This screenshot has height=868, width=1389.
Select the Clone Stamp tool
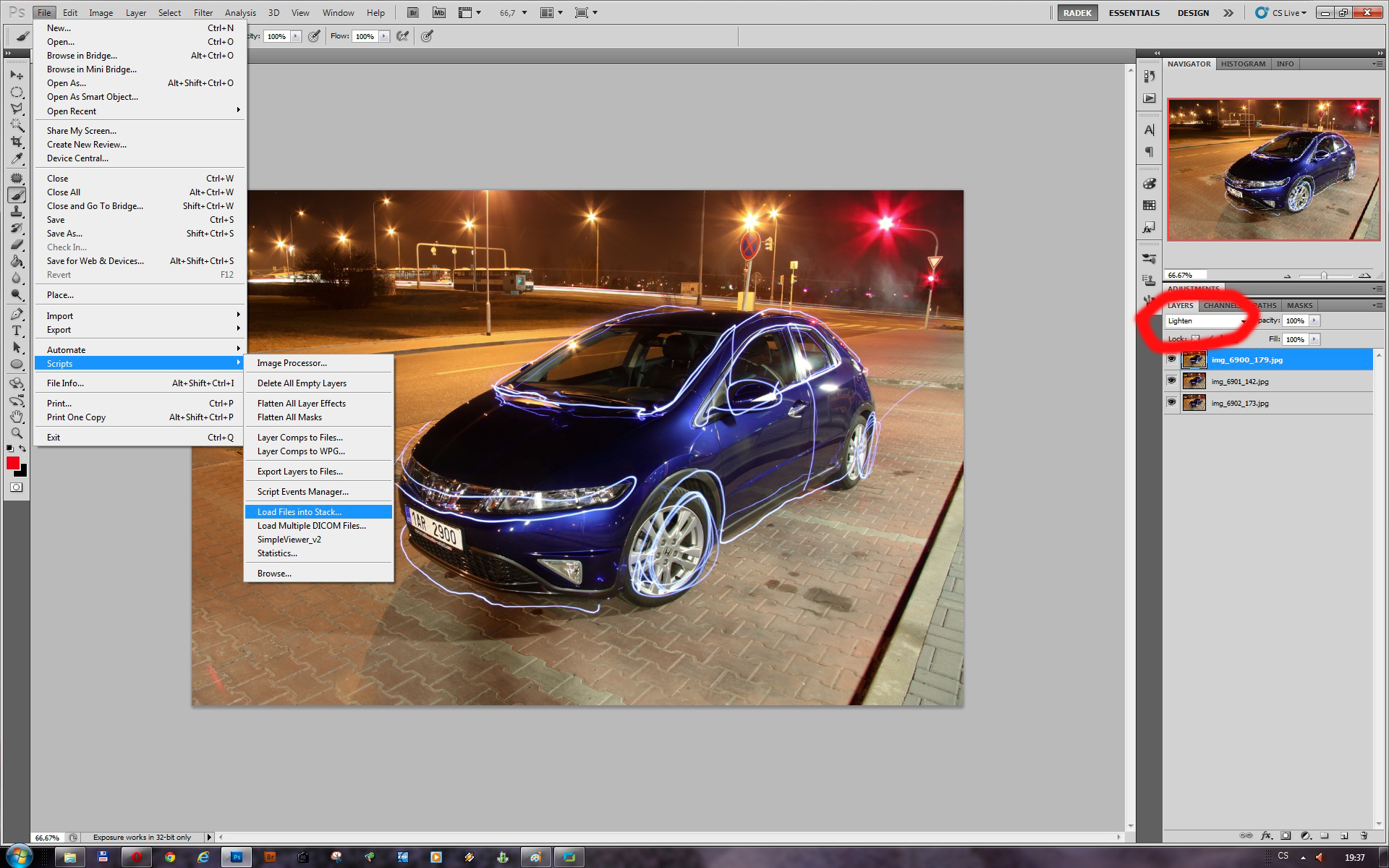(17, 211)
